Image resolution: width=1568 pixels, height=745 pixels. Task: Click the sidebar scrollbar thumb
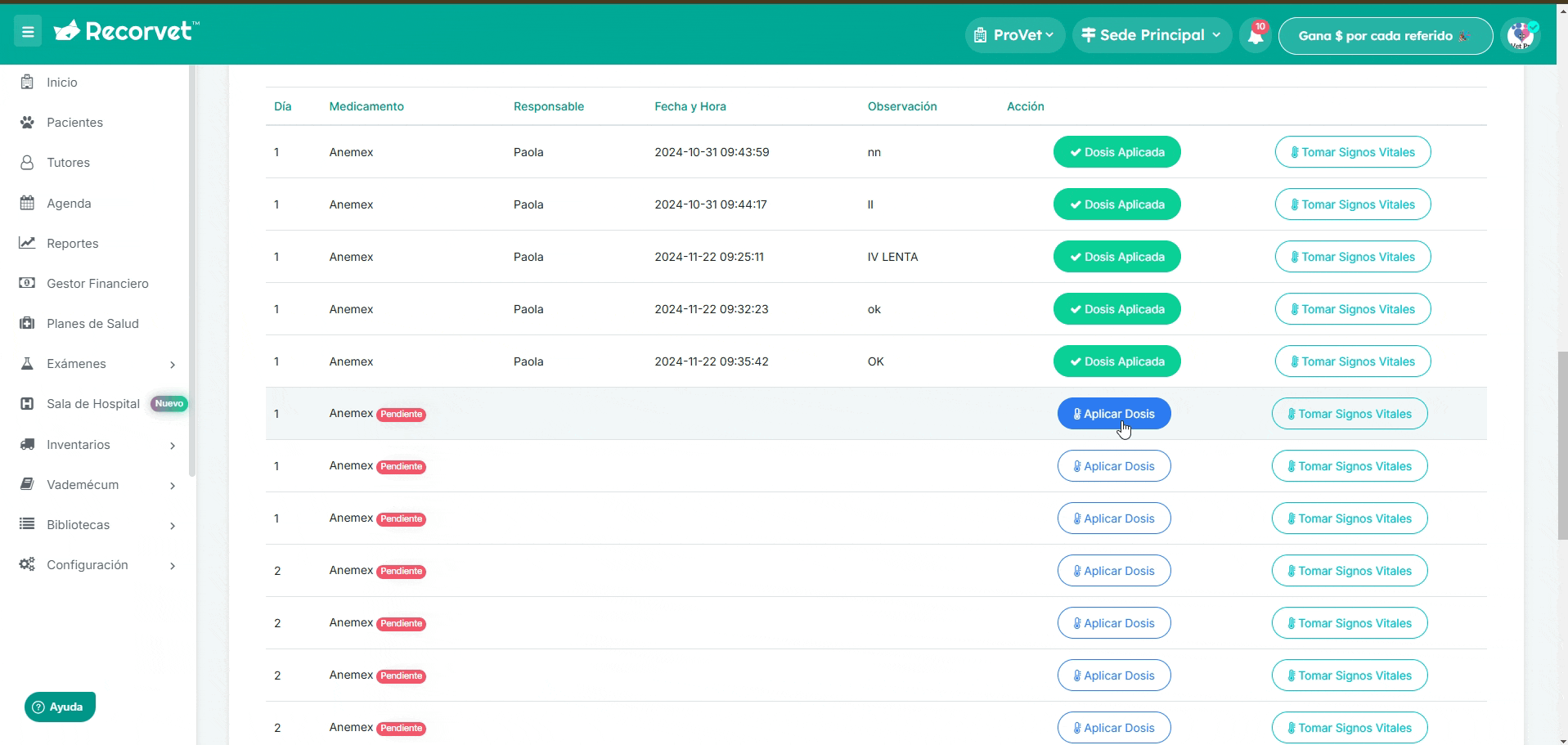192,270
